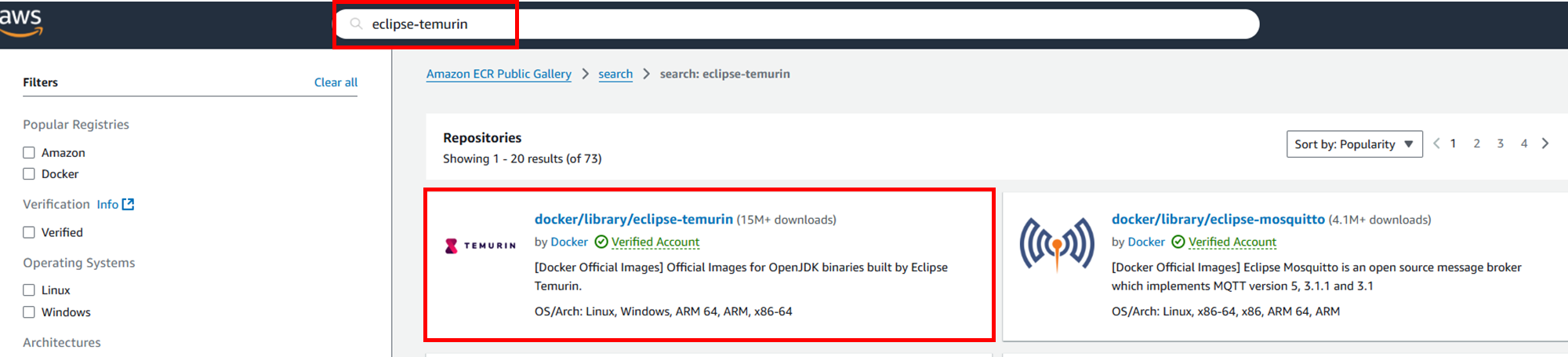Check the Windows operating system filter

pos(29,312)
